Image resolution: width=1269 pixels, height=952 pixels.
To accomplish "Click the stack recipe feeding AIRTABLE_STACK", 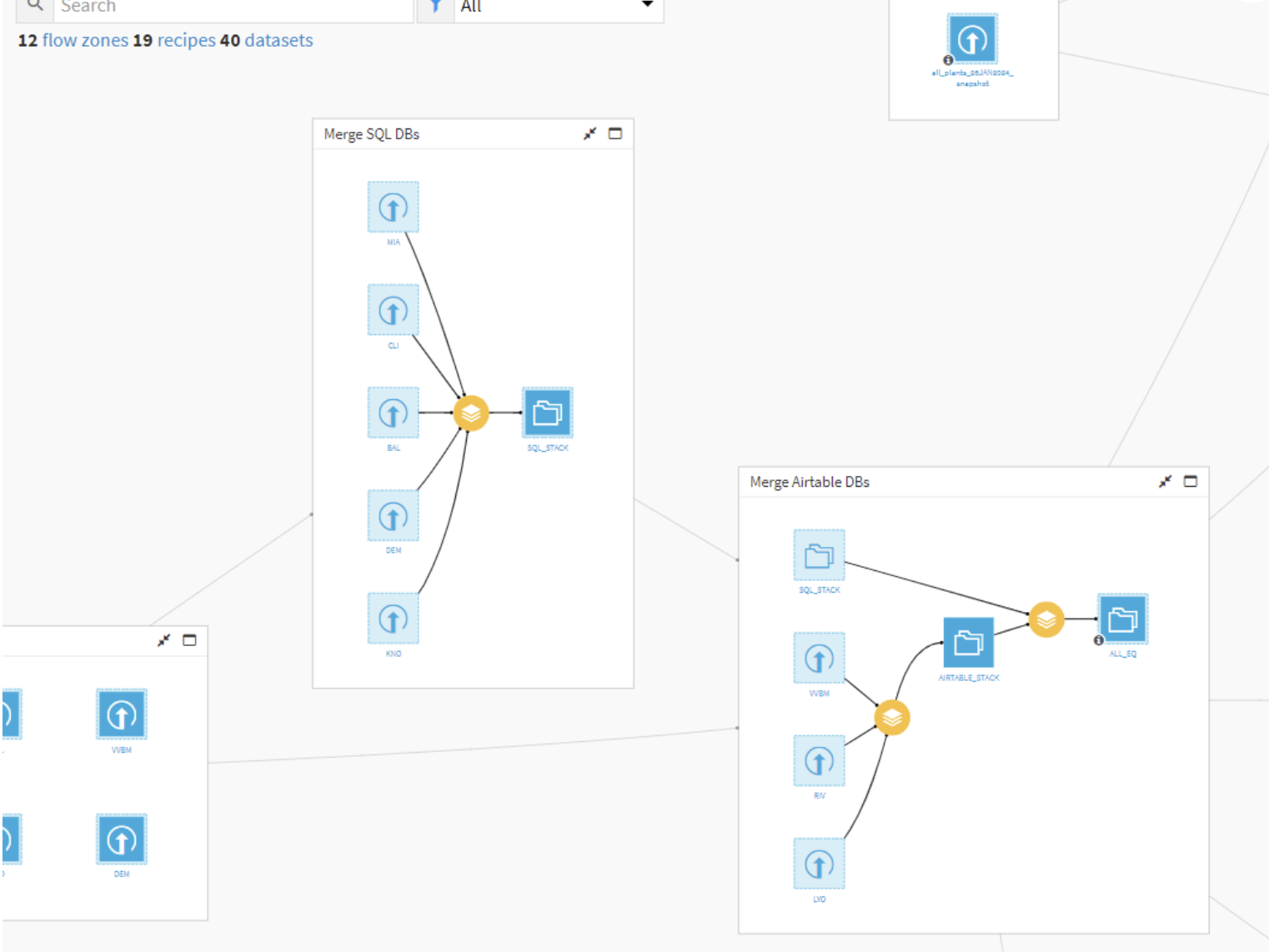I will (x=892, y=718).
